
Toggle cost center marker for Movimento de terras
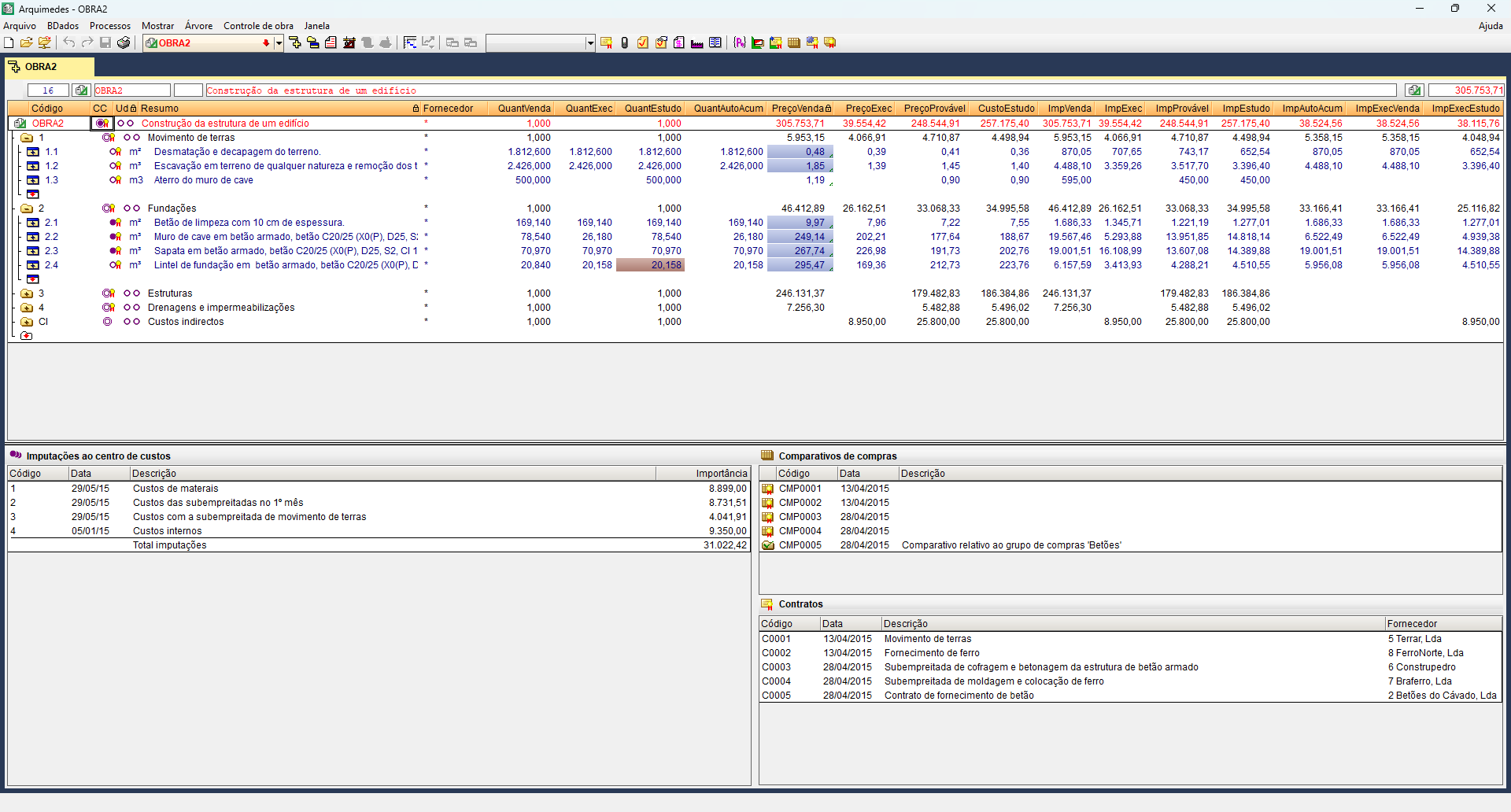(108, 138)
